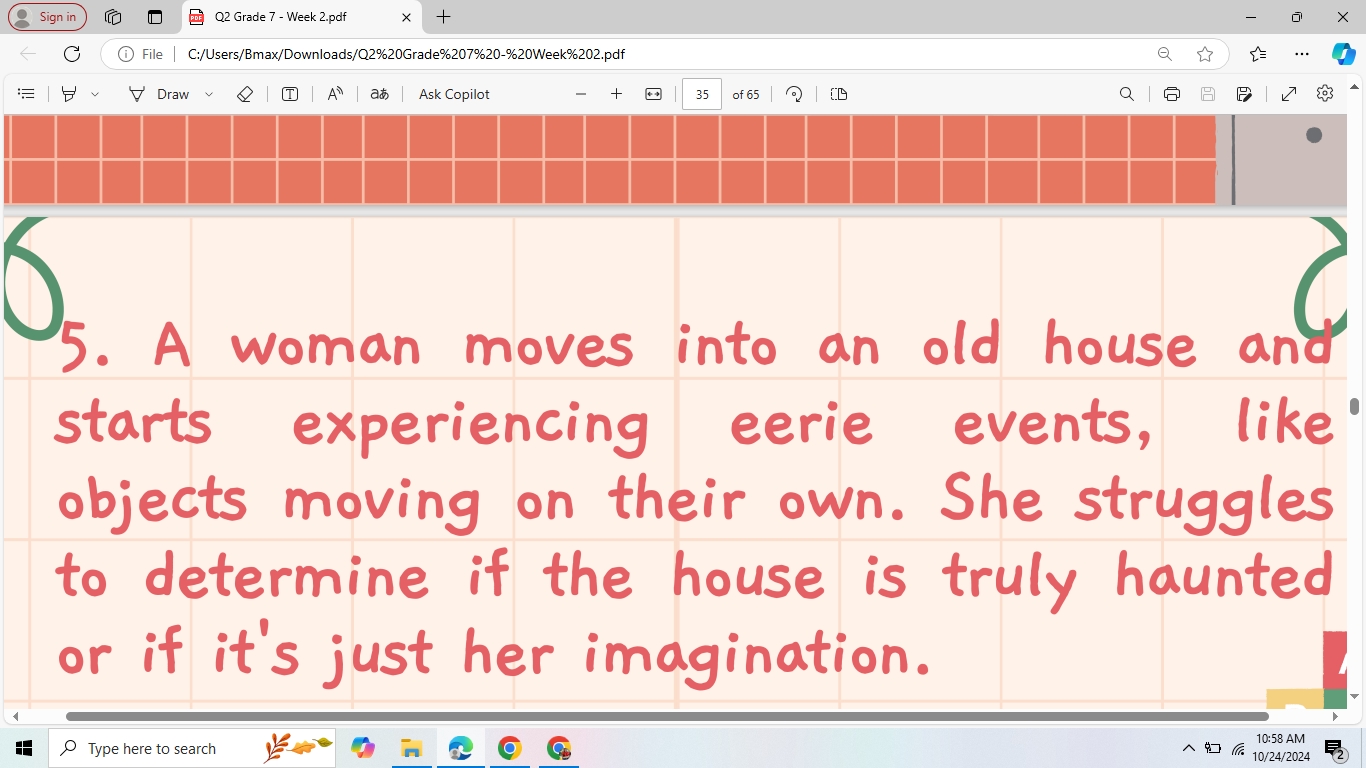Add this page to favorites star
The height and width of the screenshot is (768, 1366).
pos(1205,54)
